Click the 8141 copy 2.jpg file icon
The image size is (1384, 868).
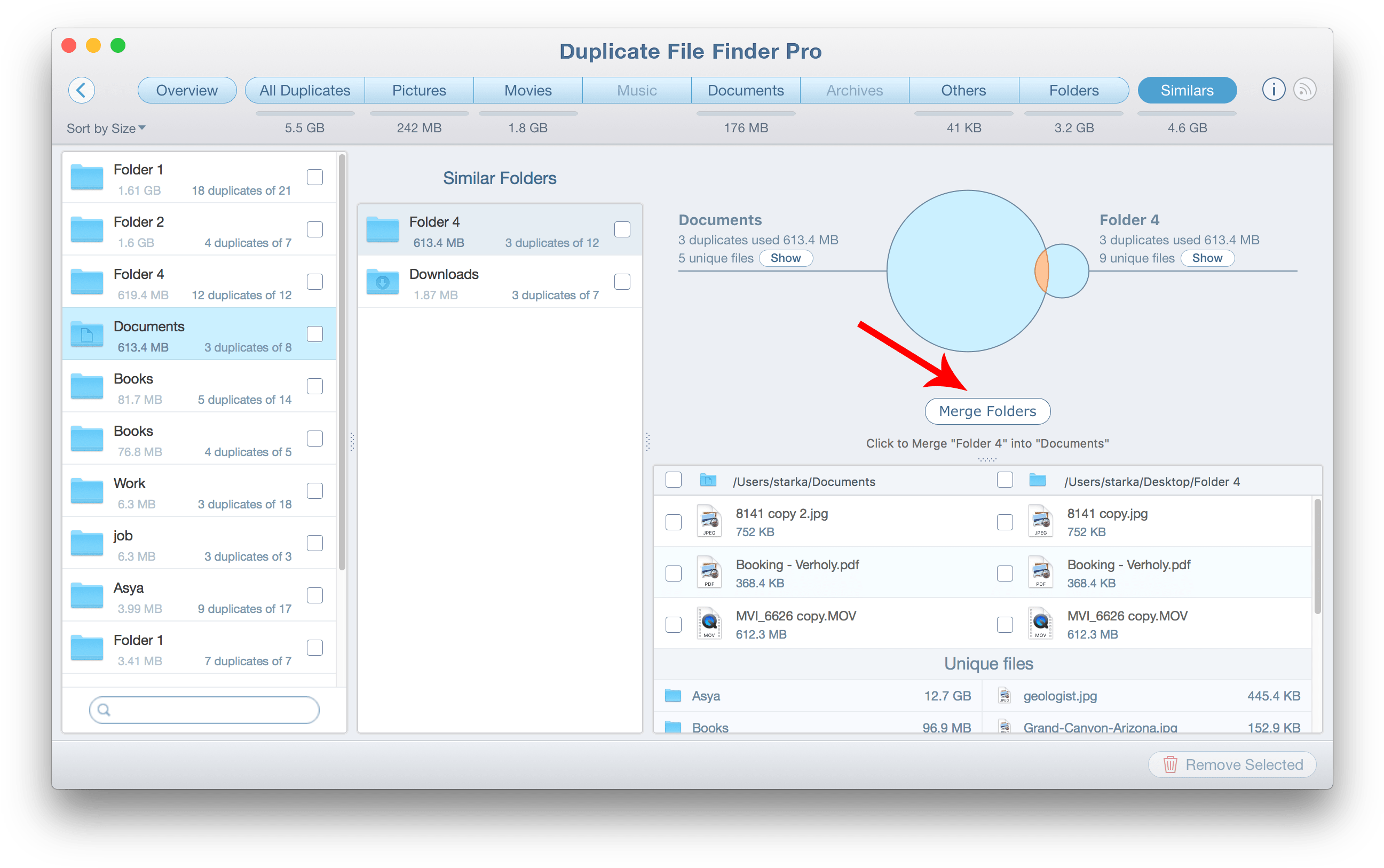709,521
